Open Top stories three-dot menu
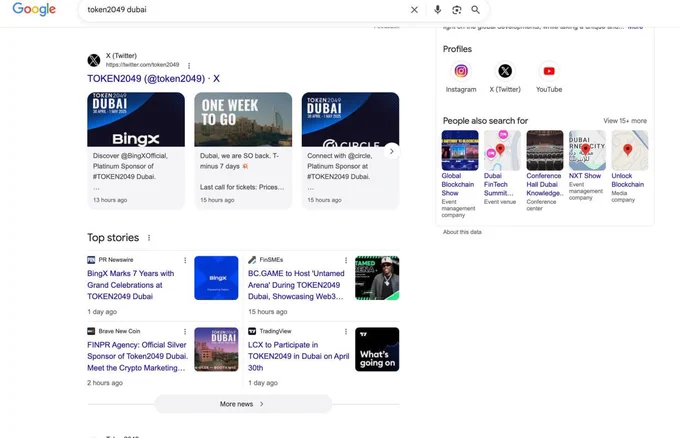The image size is (680, 438). point(149,238)
